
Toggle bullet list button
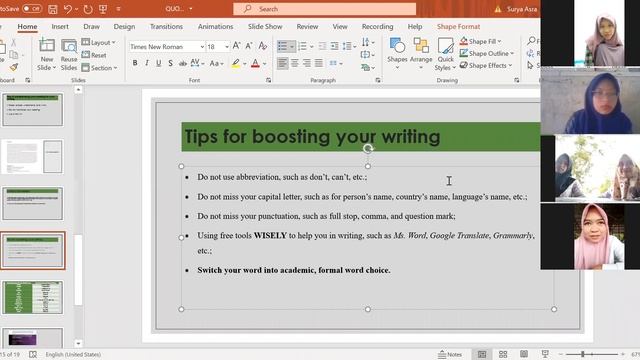(x=282, y=46)
